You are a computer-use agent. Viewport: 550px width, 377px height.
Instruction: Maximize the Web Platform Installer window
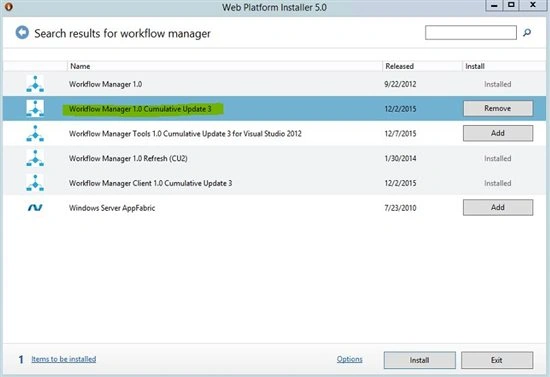click(x=511, y=5)
